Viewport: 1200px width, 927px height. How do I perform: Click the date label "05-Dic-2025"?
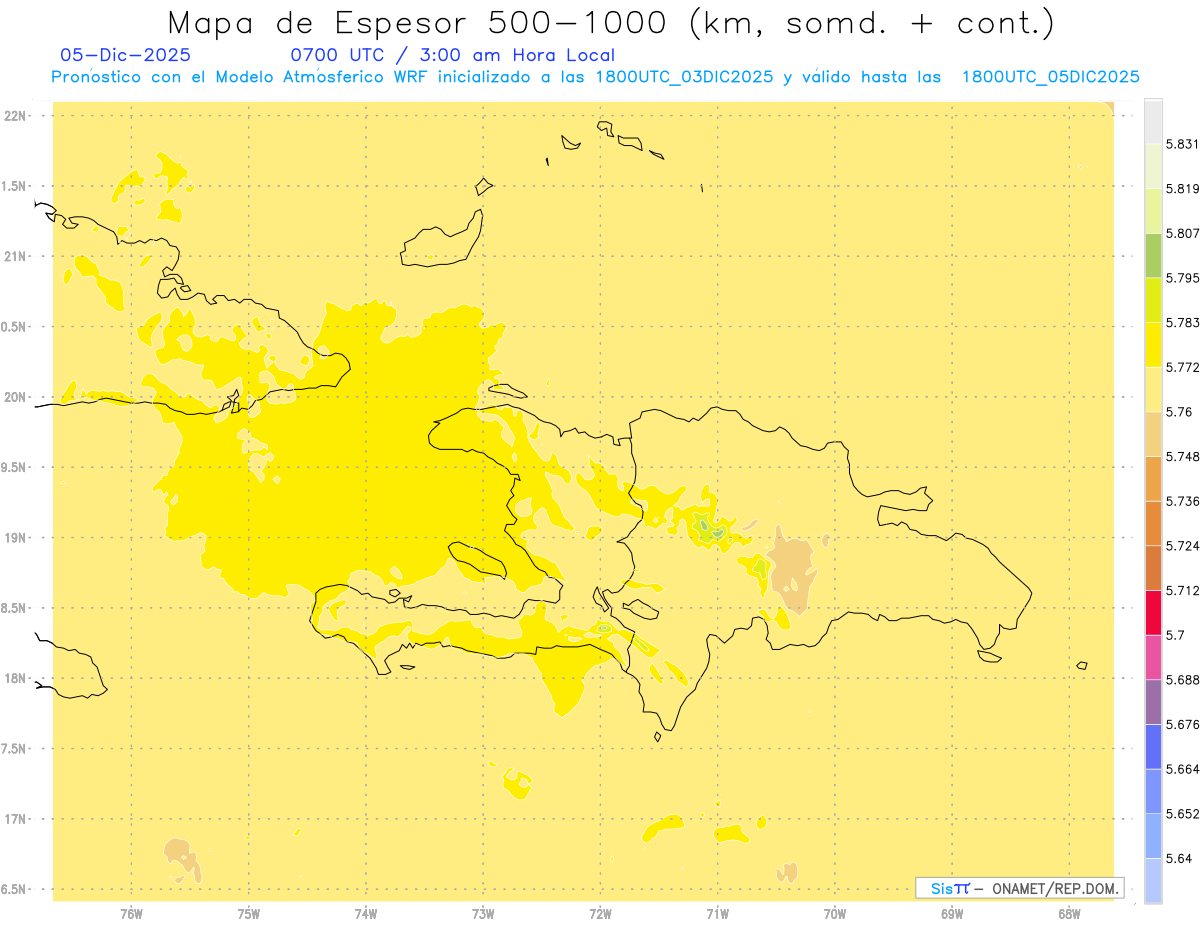coord(126,55)
